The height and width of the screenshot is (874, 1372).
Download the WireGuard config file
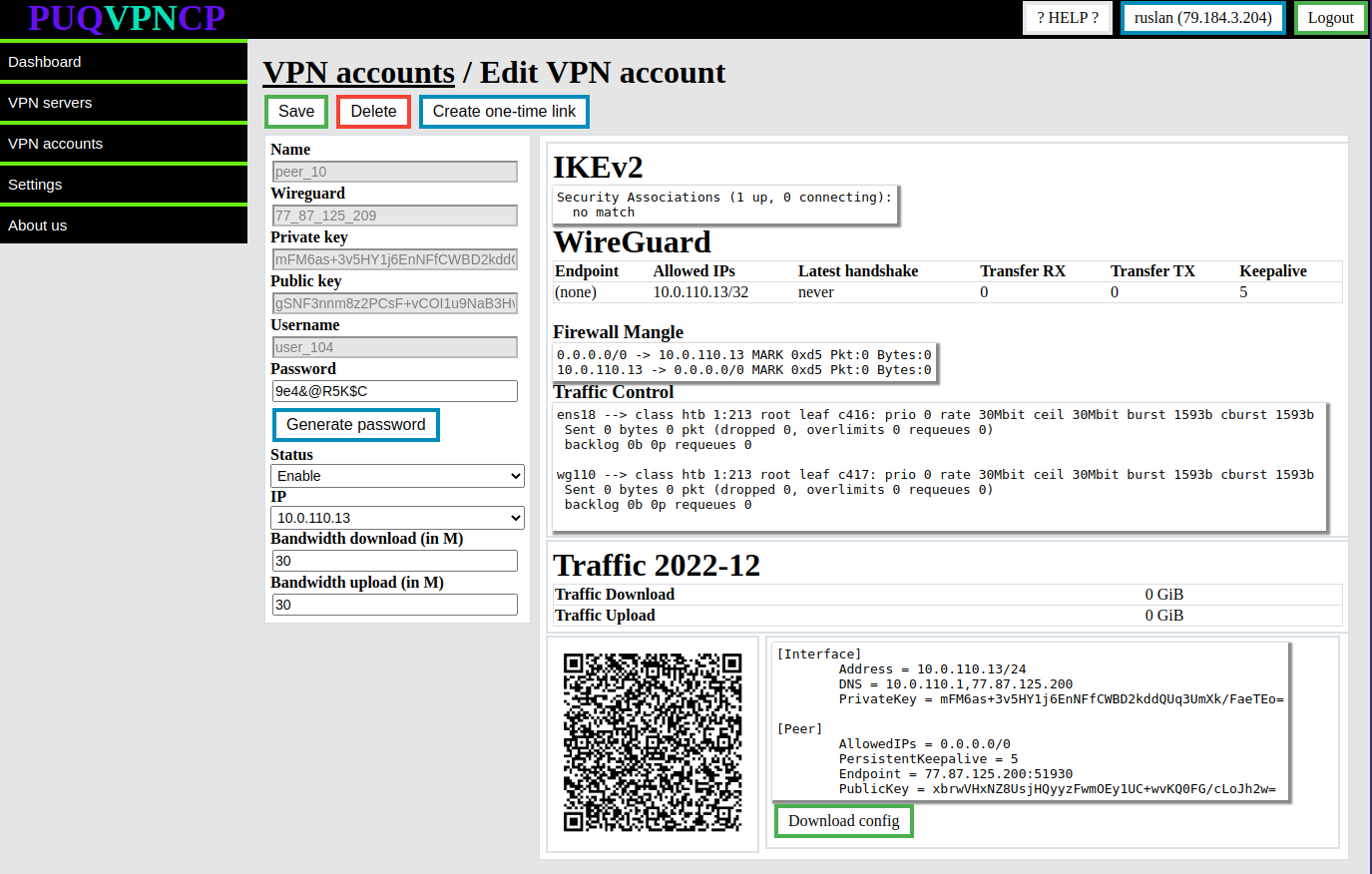click(844, 821)
